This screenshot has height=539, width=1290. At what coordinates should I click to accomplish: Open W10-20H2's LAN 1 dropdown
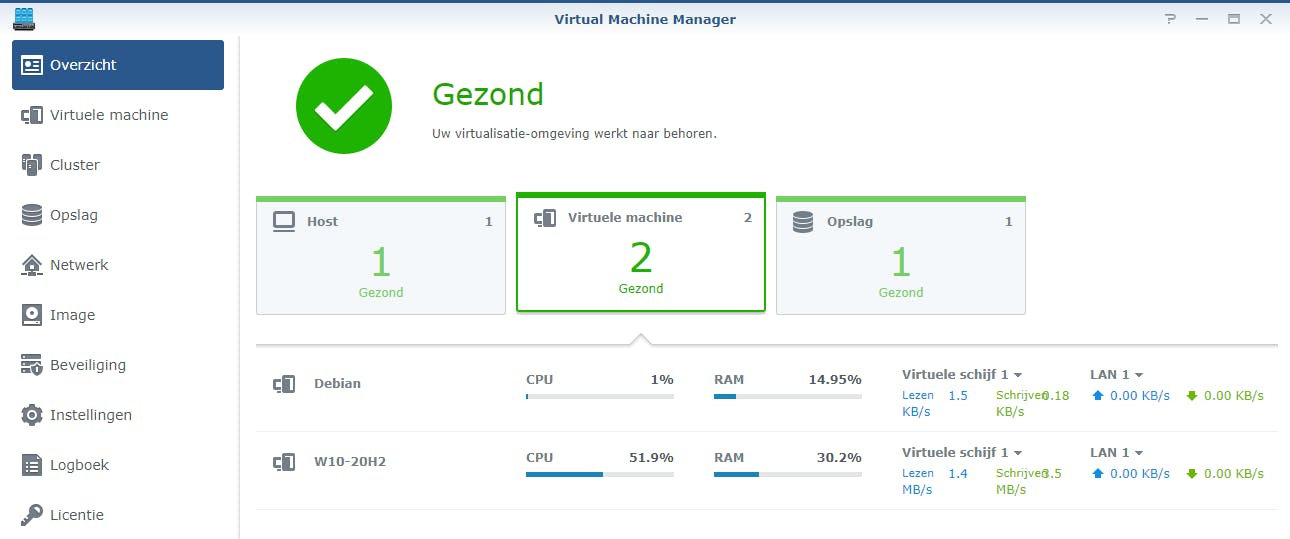pos(1139,453)
